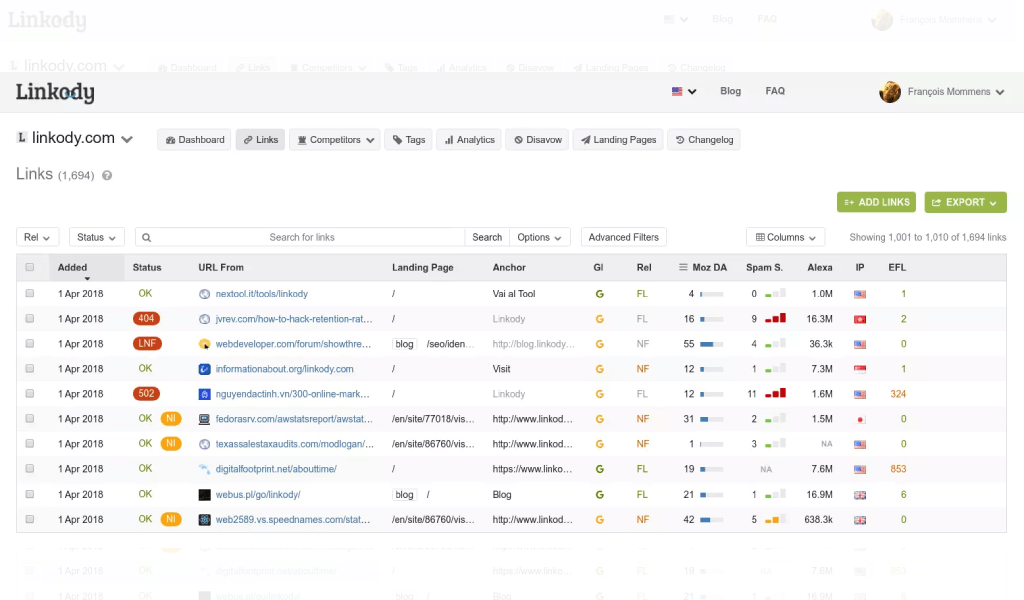Expand the language flag selector
The height and width of the screenshot is (600, 1024).
click(x=684, y=91)
